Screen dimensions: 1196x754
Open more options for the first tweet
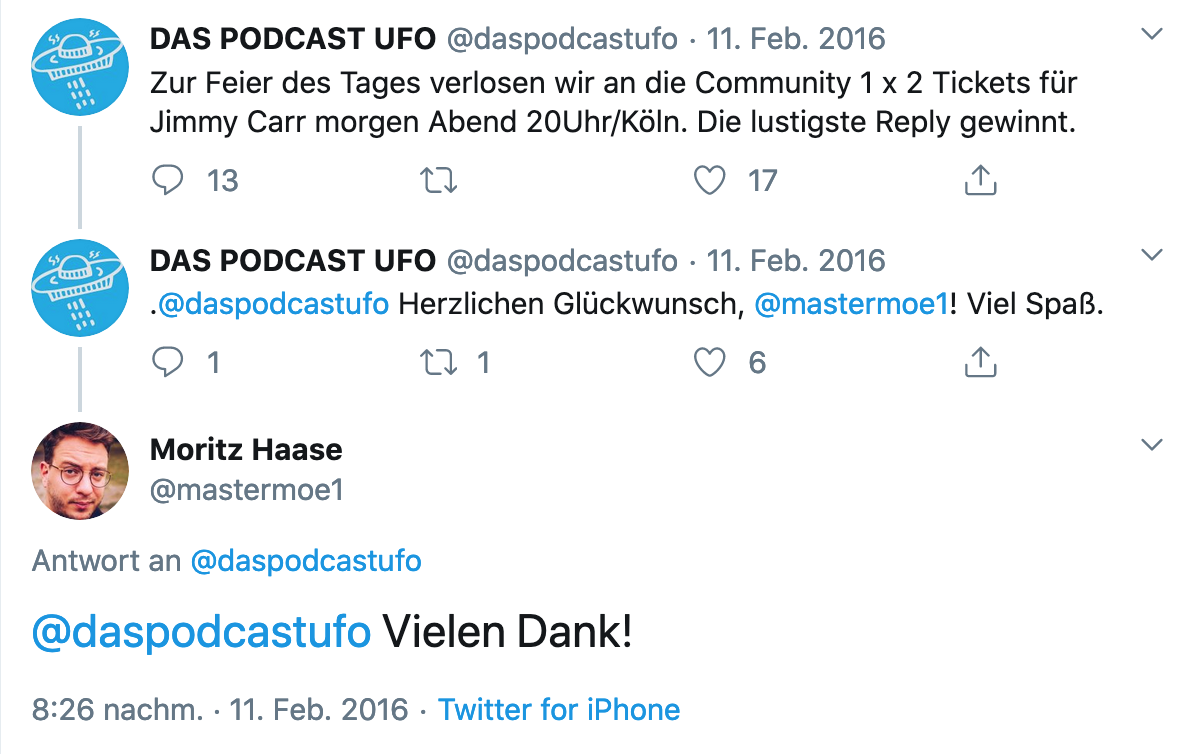click(1152, 35)
